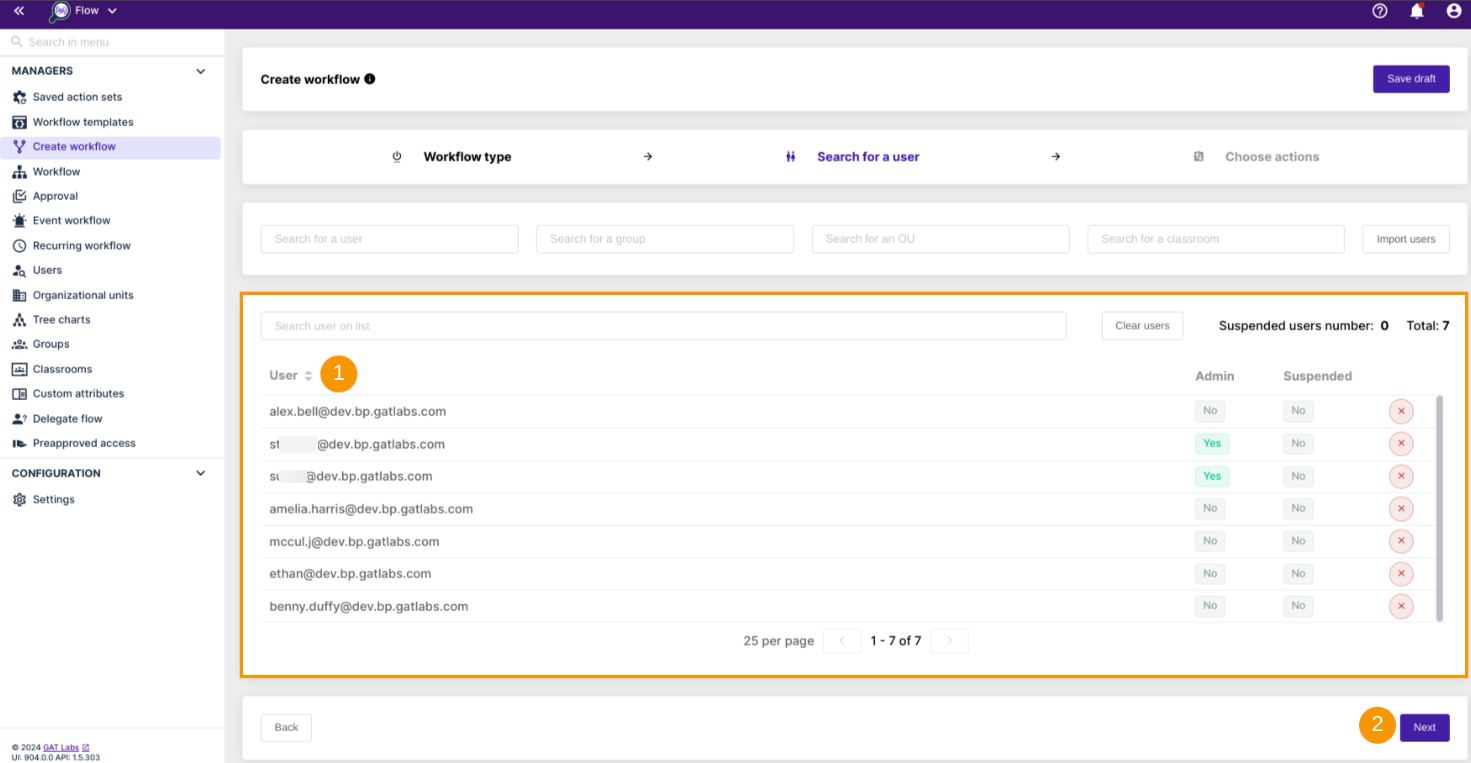
Task: Open the help question mark icon
Action: (x=1380, y=11)
